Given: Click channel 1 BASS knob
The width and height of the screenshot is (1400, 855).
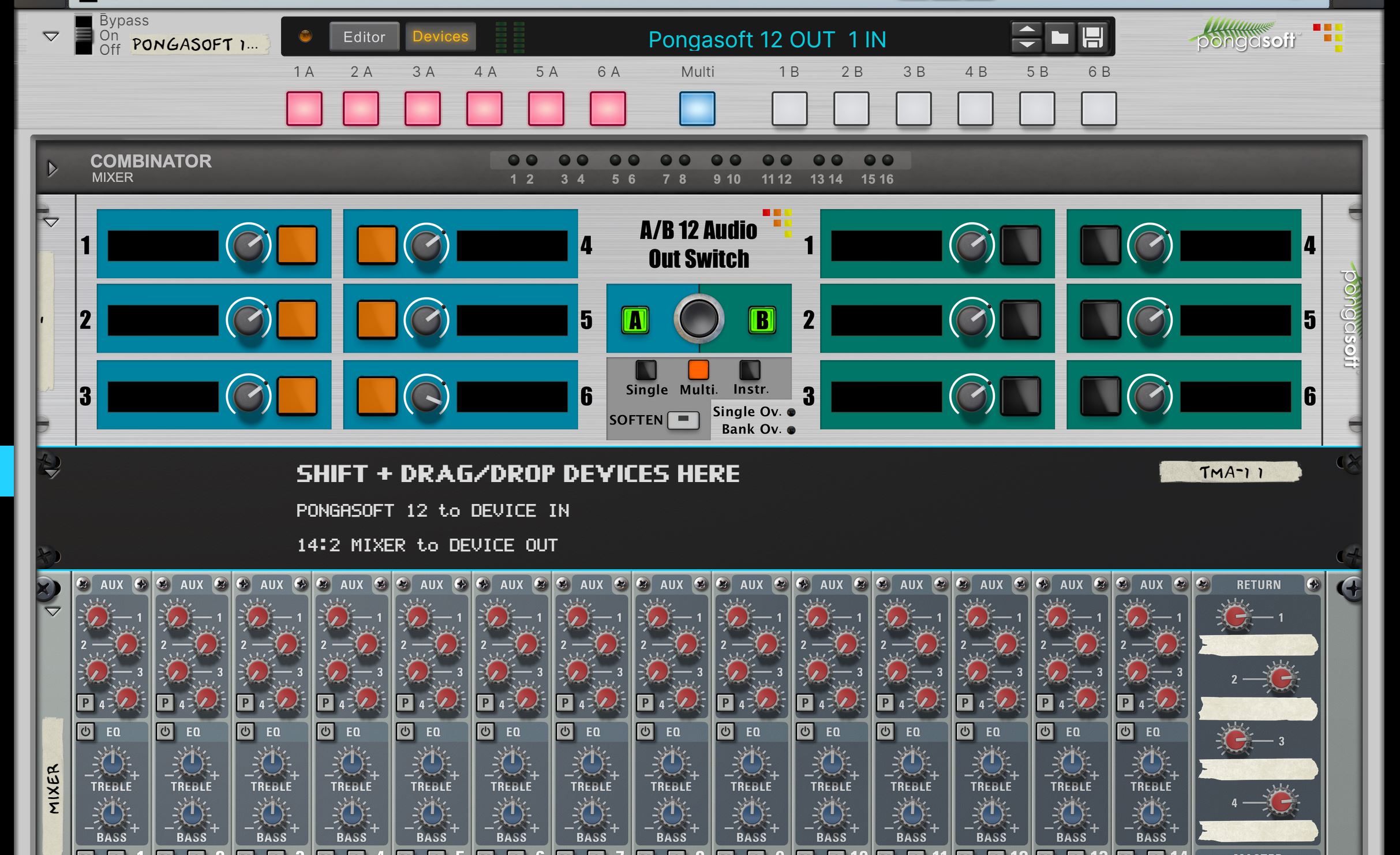Looking at the screenshot, I should [x=112, y=815].
